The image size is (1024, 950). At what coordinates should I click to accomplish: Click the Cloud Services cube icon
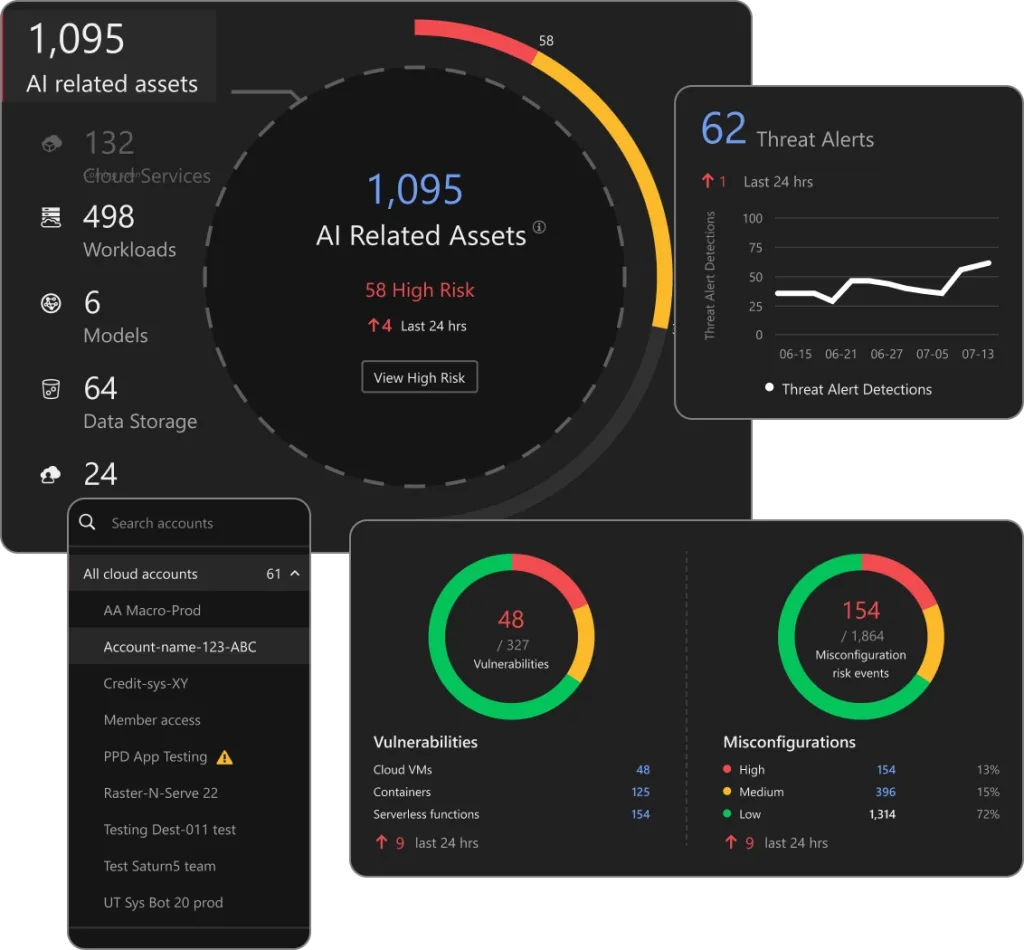point(51,145)
